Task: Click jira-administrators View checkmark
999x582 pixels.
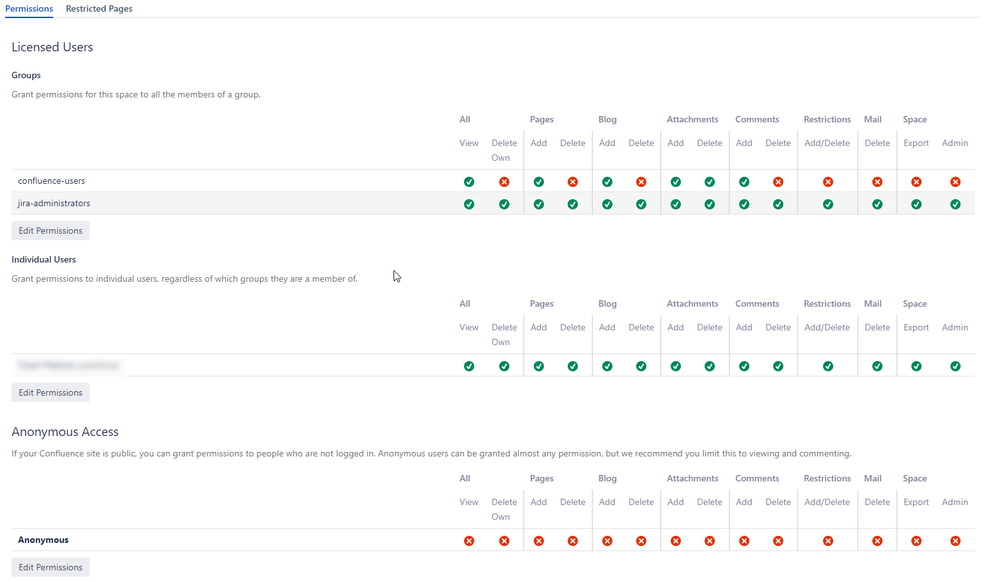Action: pos(469,204)
